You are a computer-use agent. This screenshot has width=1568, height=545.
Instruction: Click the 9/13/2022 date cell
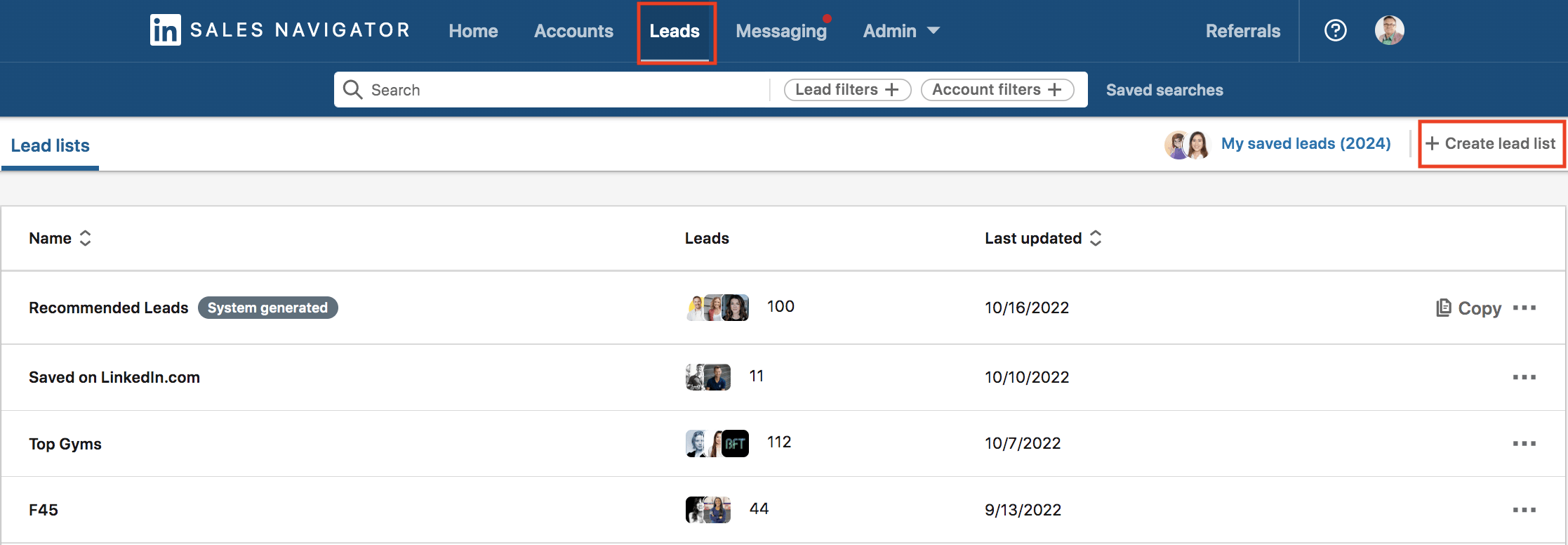(1023, 510)
